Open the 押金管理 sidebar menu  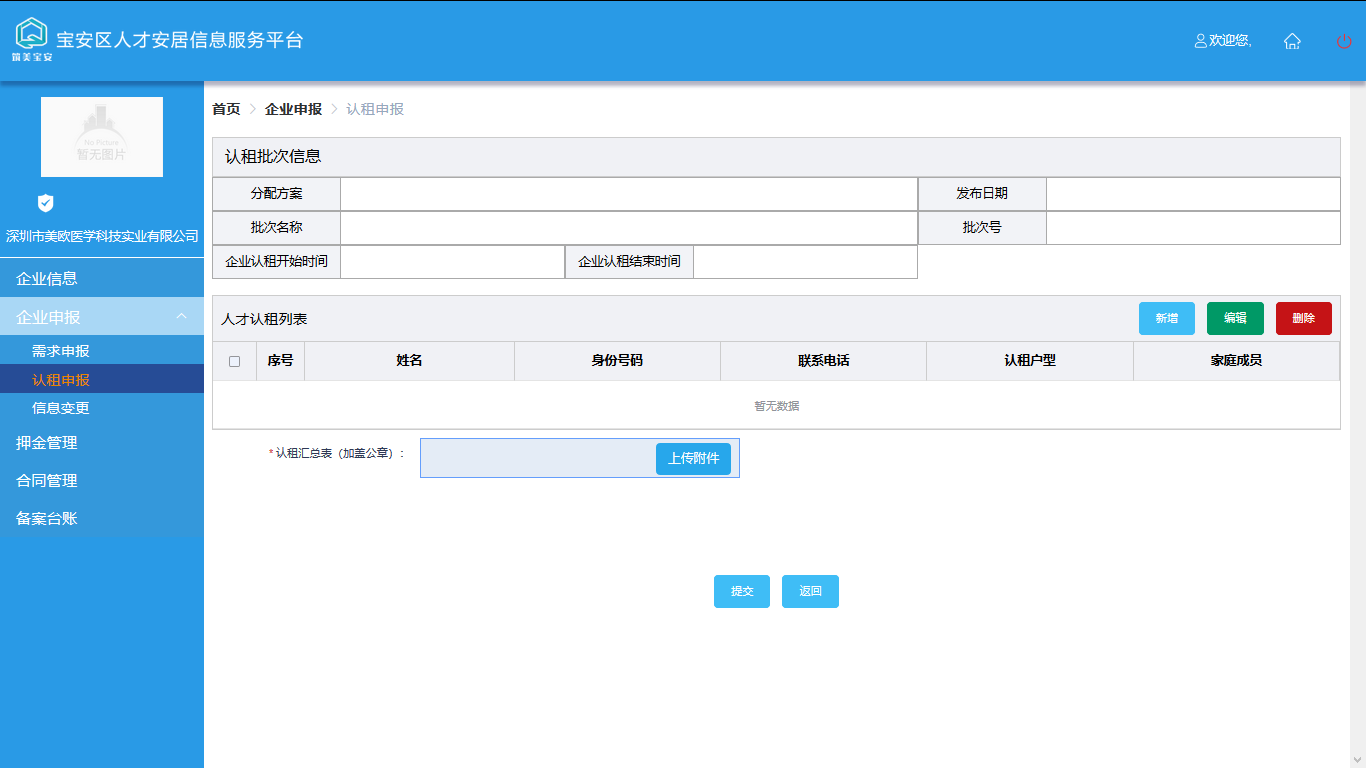click(x=47, y=443)
